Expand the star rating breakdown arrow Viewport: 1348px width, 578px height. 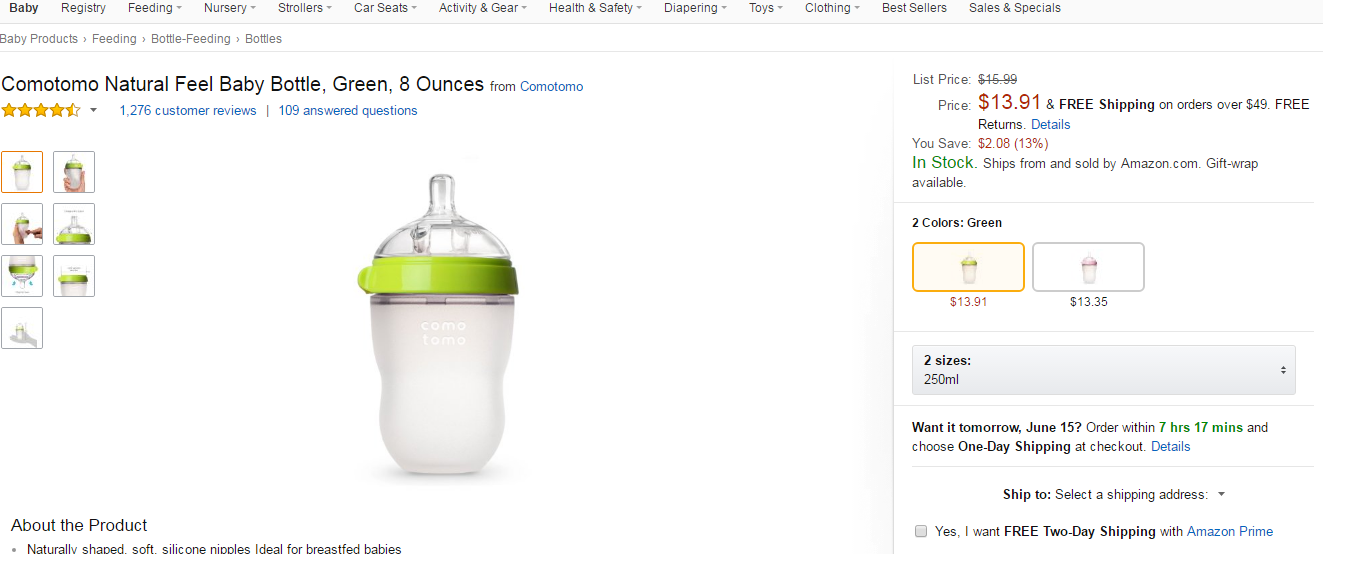pyautogui.click(x=94, y=110)
